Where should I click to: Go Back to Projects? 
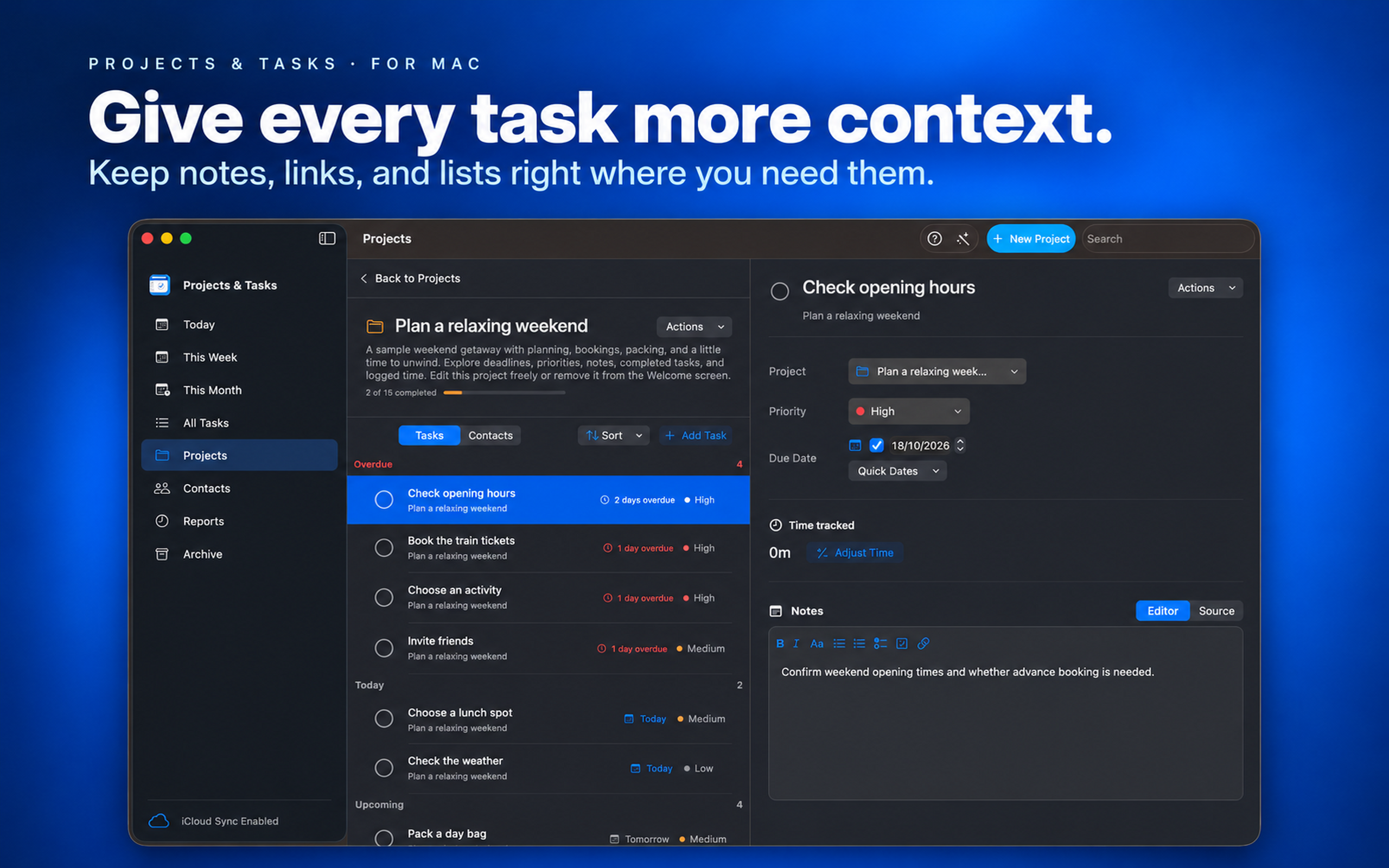click(x=410, y=278)
